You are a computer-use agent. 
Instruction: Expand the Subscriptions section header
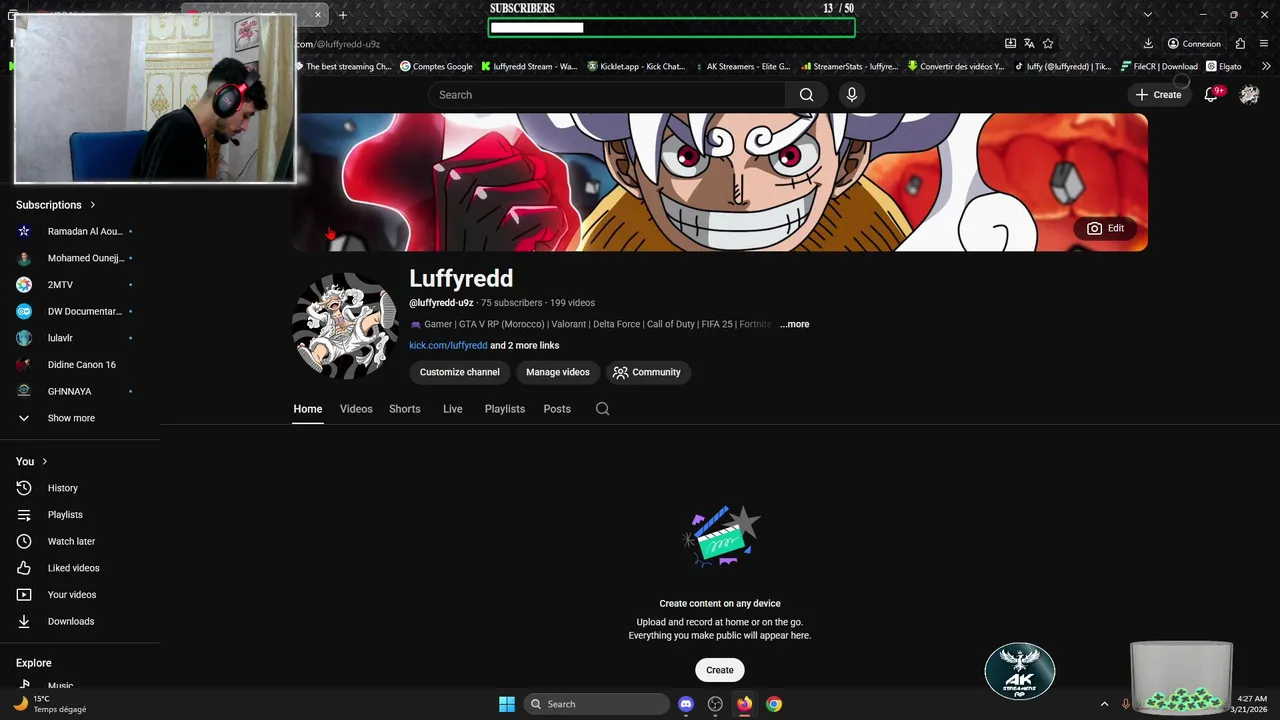click(x=56, y=205)
